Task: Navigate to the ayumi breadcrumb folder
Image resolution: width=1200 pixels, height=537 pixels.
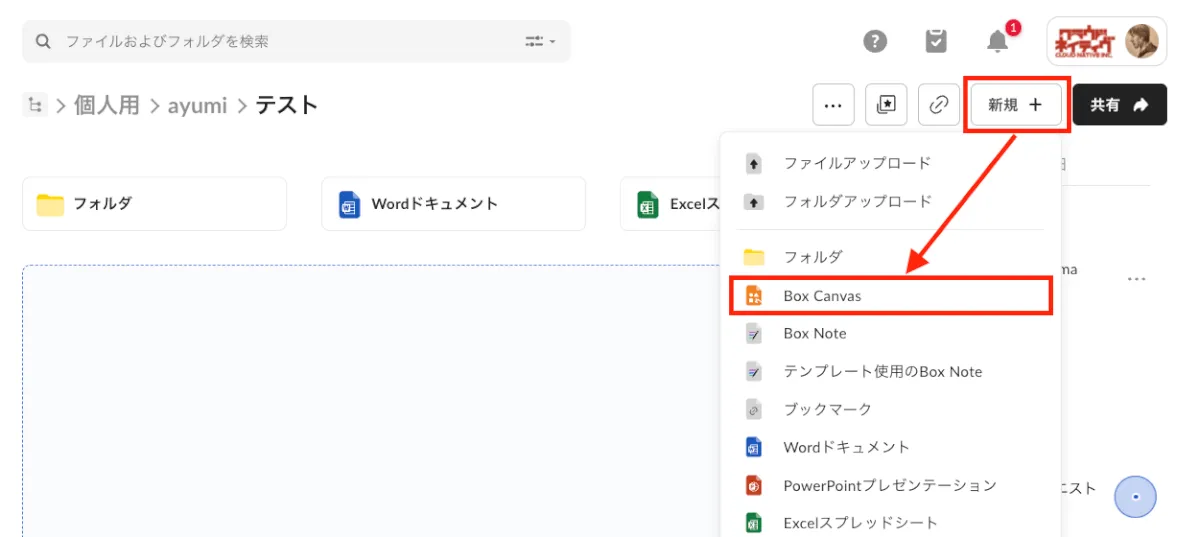Action: (197, 105)
